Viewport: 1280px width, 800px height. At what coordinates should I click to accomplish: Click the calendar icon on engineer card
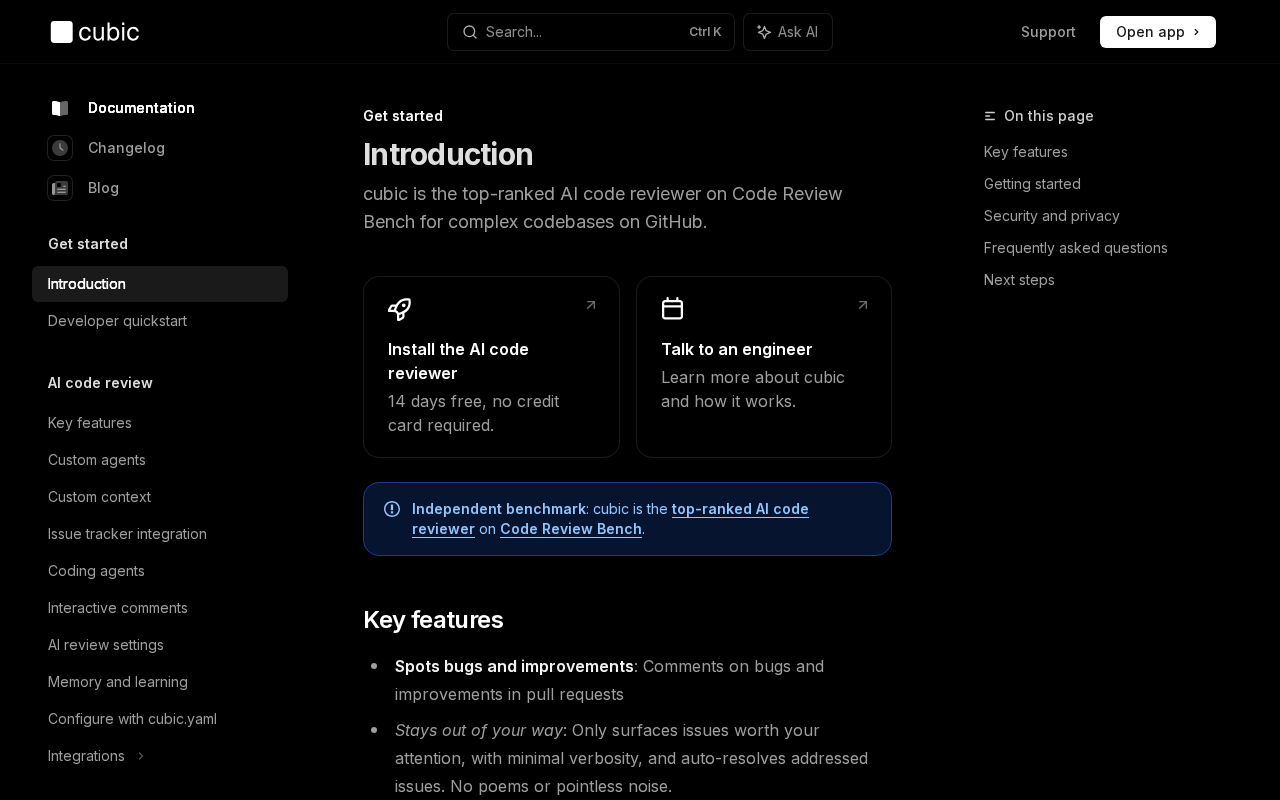(672, 309)
